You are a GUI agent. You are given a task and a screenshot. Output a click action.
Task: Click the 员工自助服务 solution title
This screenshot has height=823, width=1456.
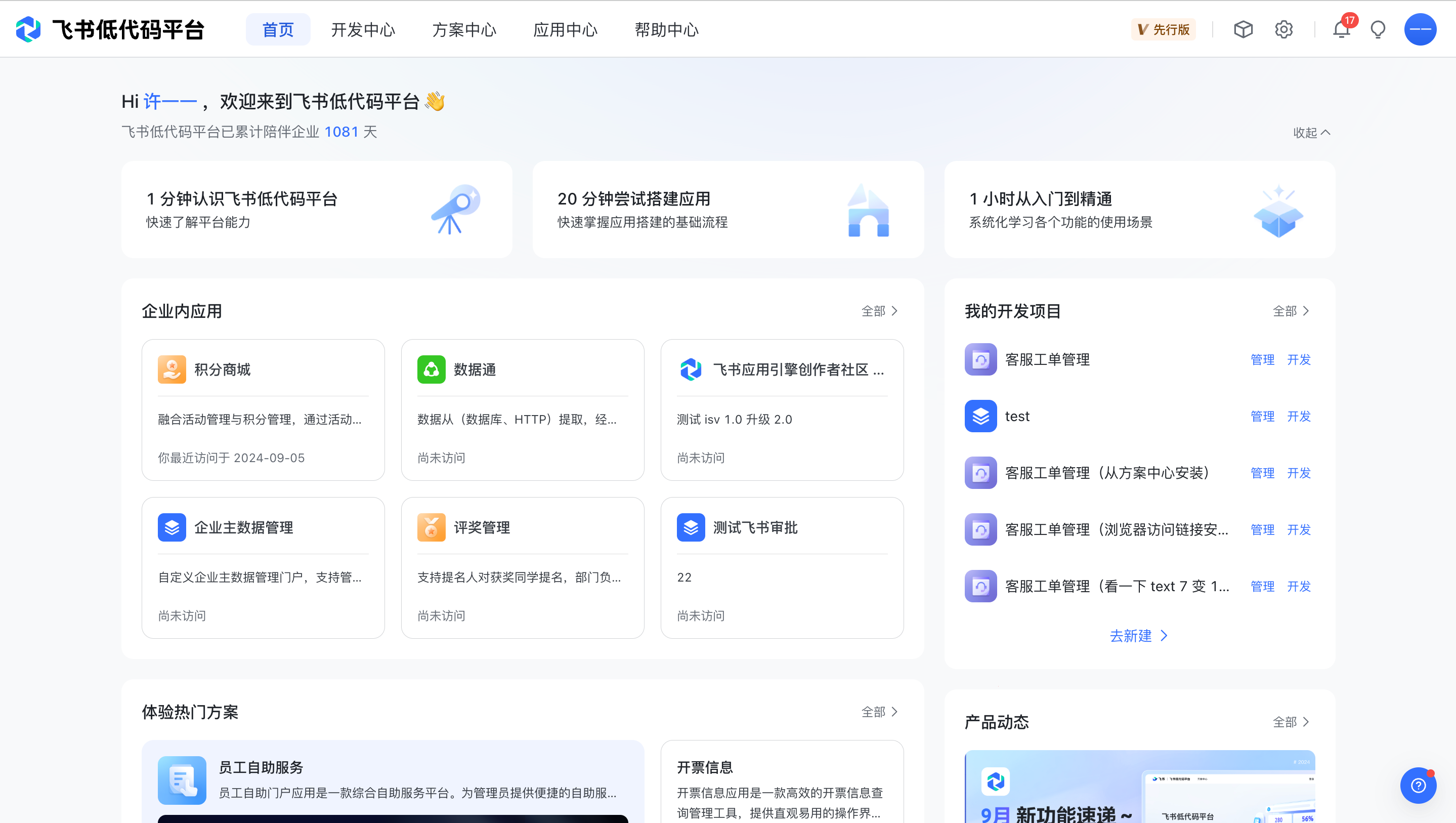coord(261,767)
